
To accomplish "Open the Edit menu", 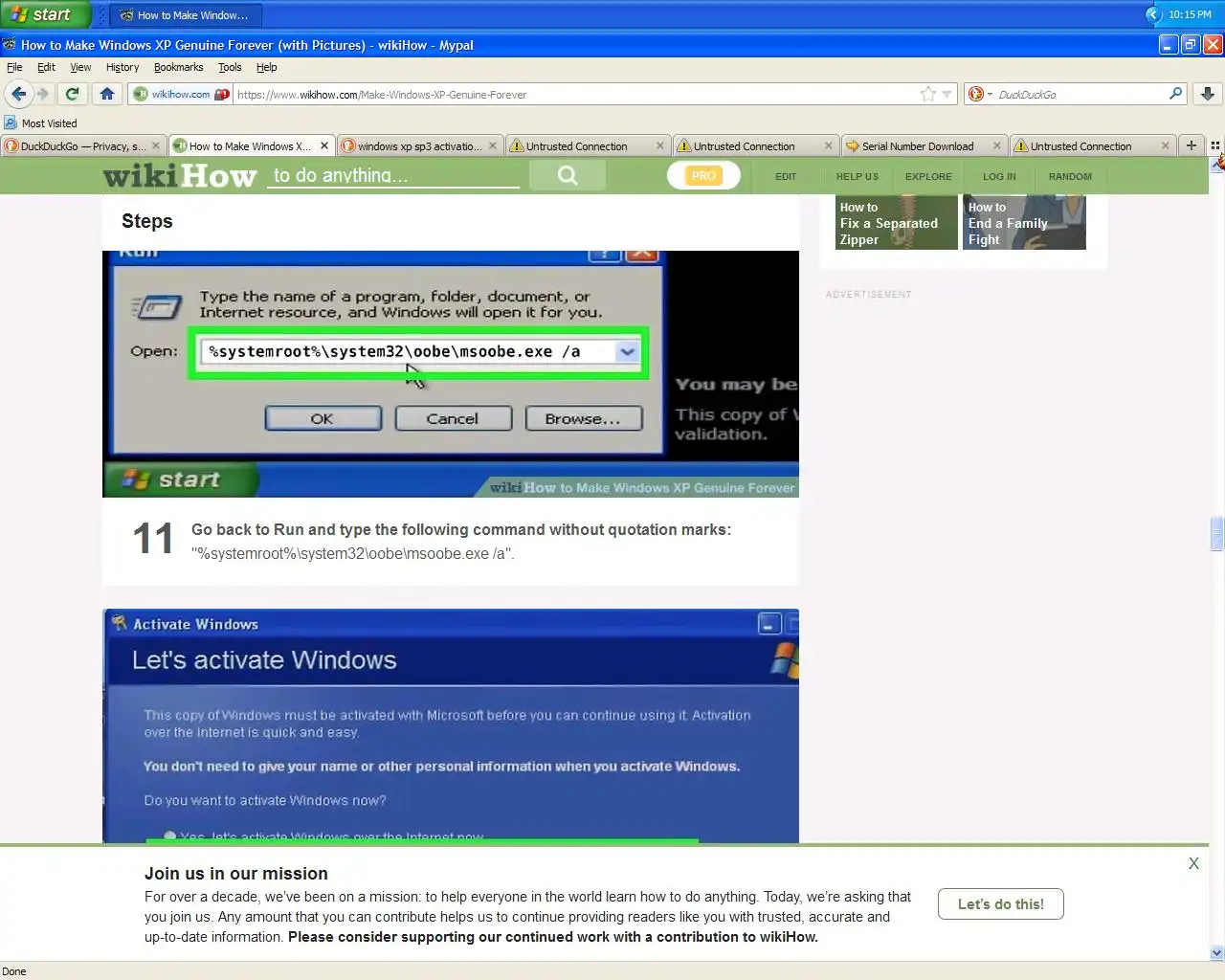I will pos(46,67).
